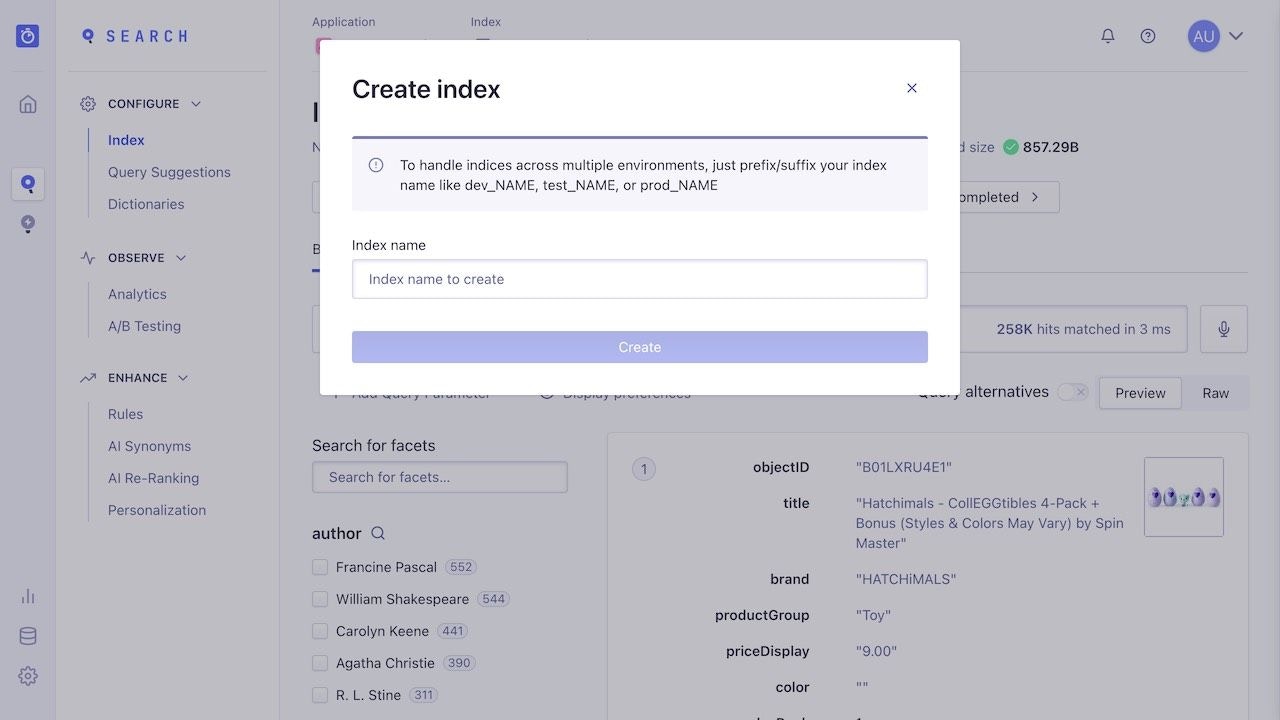Click the notifications bell icon
This screenshot has height=720, width=1280.
click(1107, 35)
